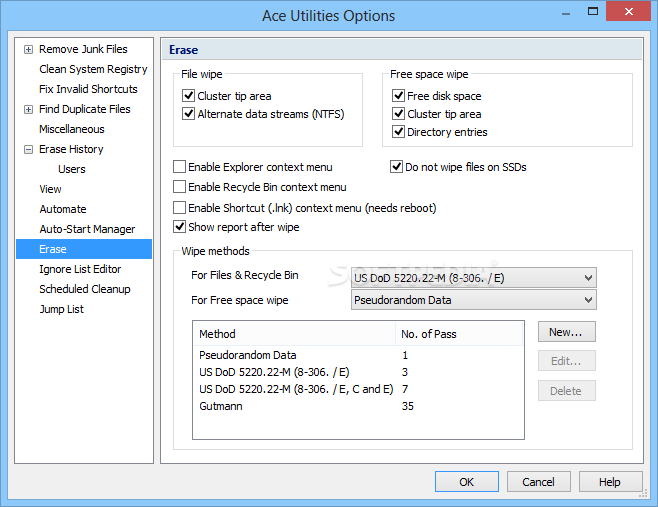Uncheck File wipe Cluster tip area
The image size is (658, 507).
(188, 96)
